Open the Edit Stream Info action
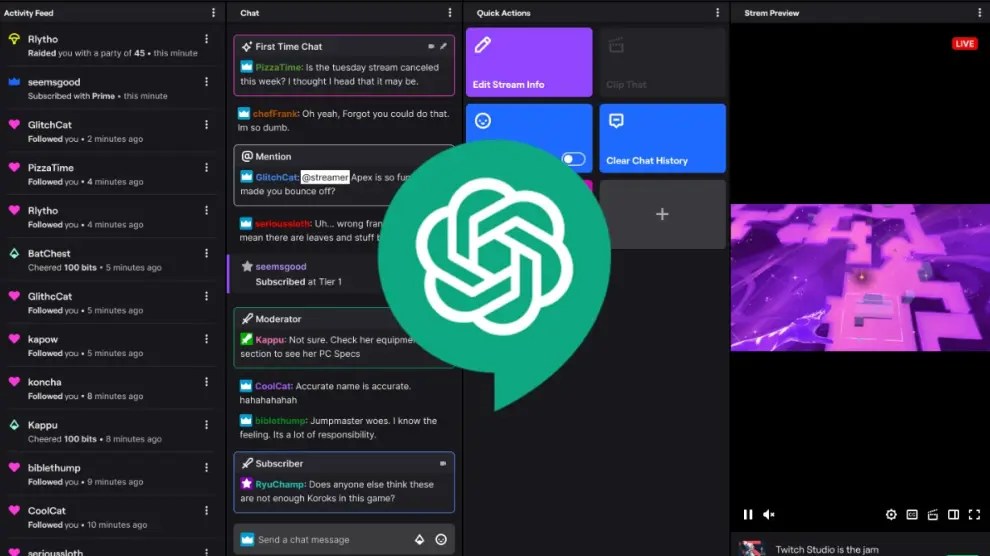Image resolution: width=990 pixels, height=556 pixels. tap(529, 62)
